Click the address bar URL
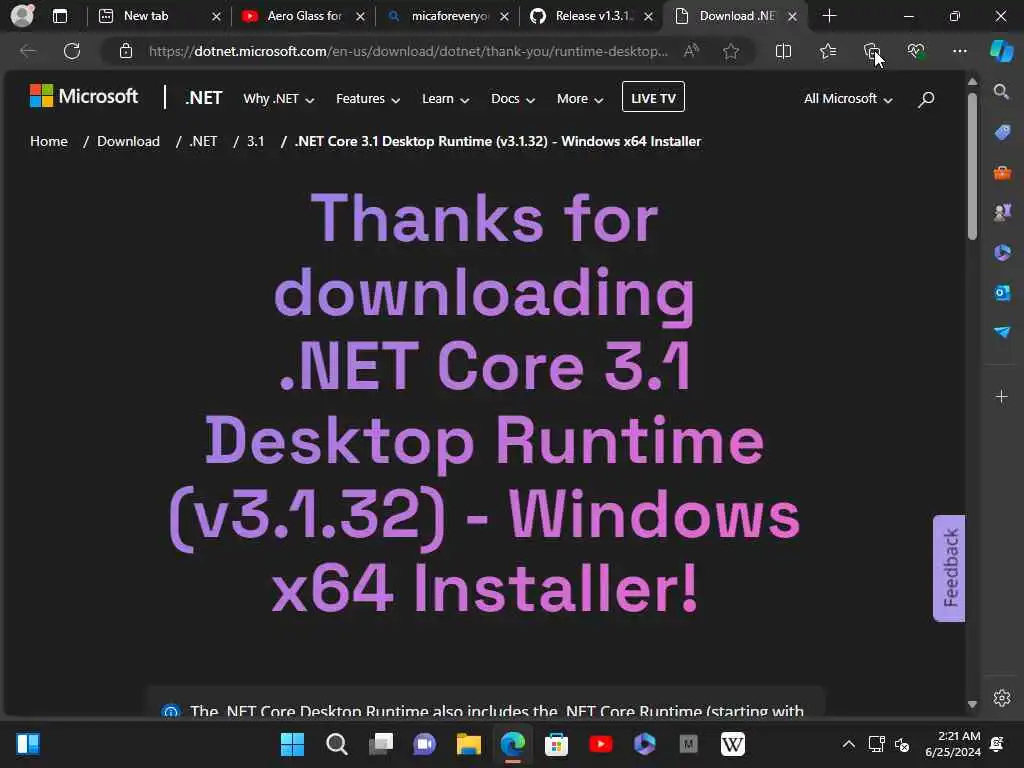This screenshot has height=768, width=1024. click(x=408, y=51)
